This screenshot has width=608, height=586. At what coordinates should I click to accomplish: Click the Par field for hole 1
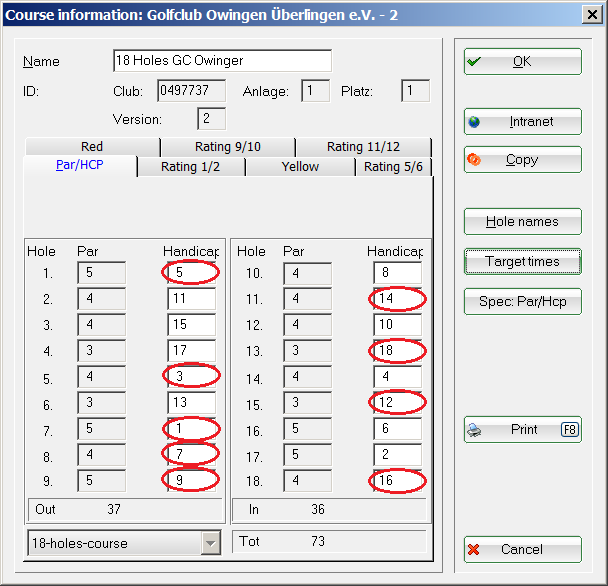coord(102,273)
